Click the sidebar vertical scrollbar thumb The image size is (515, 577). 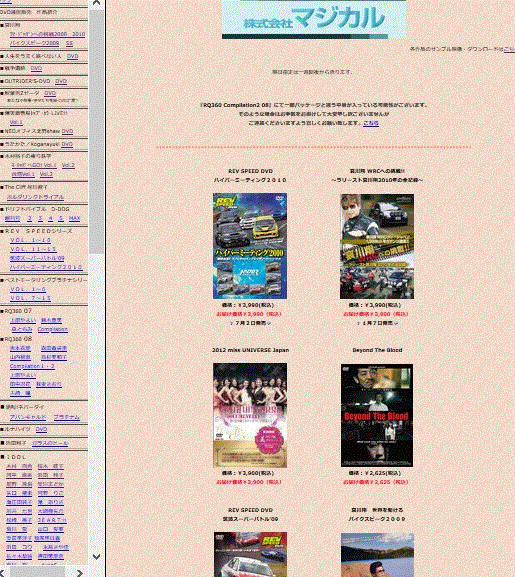click(x=96, y=131)
